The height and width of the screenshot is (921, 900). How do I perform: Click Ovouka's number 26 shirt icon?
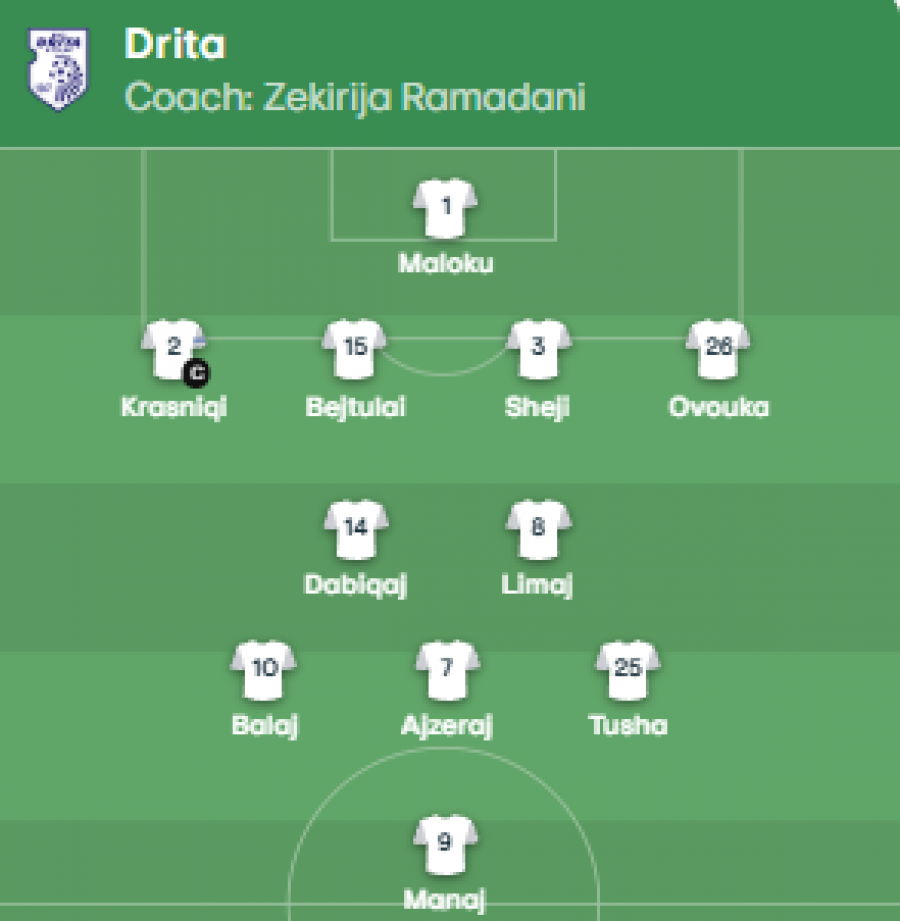(x=718, y=349)
